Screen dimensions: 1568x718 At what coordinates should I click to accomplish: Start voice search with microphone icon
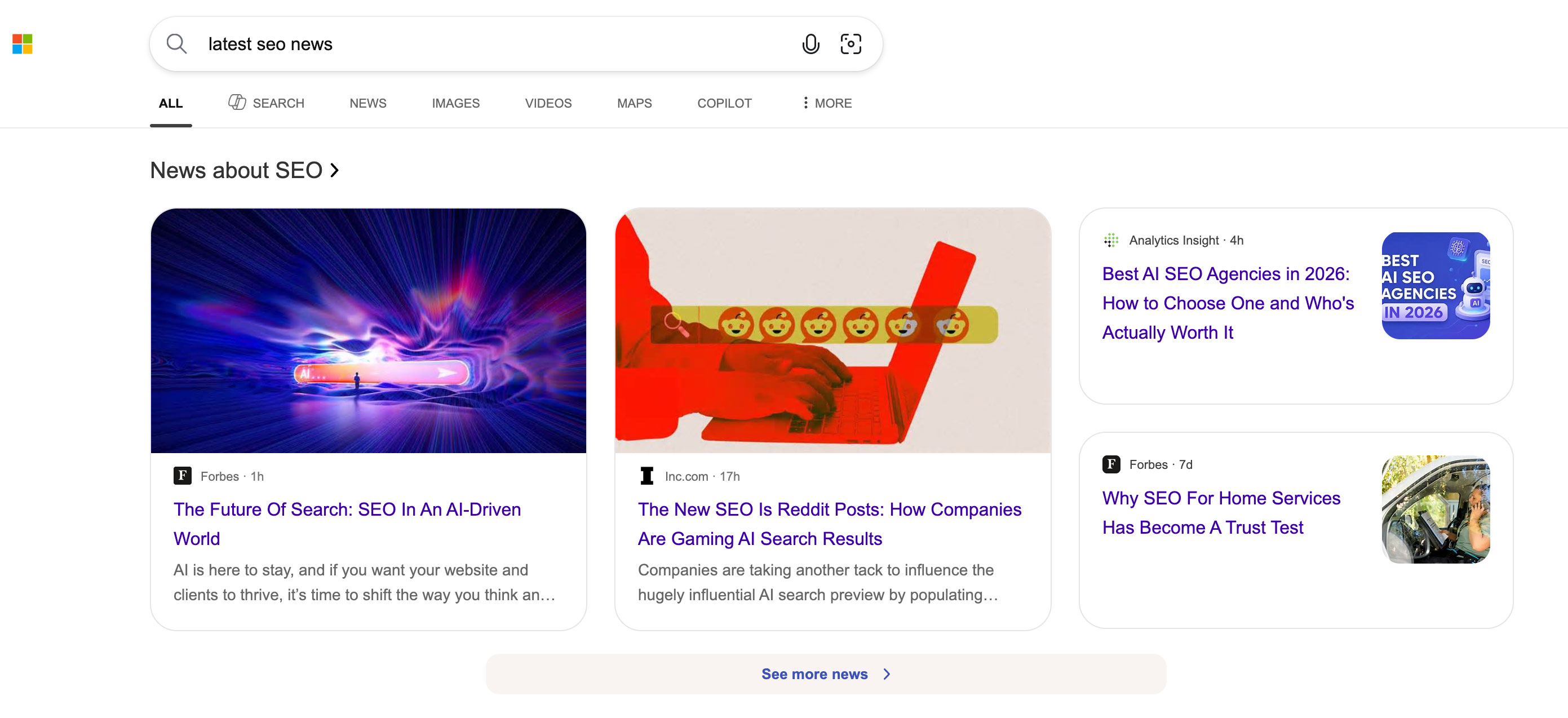coord(810,44)
